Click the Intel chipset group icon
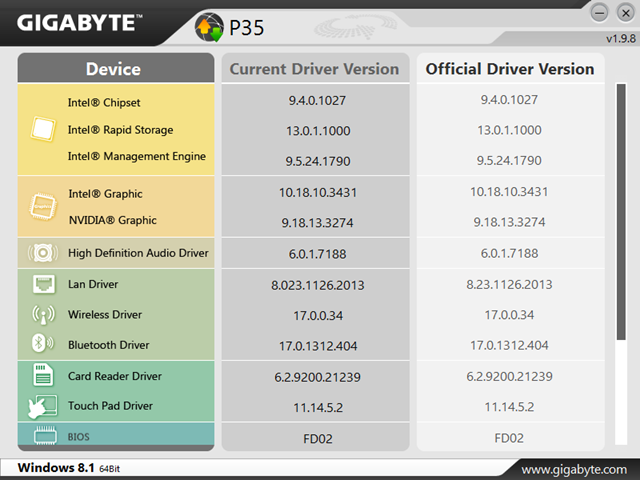Image resolution: width=640 pixels, height=480 pixels. 43,129
